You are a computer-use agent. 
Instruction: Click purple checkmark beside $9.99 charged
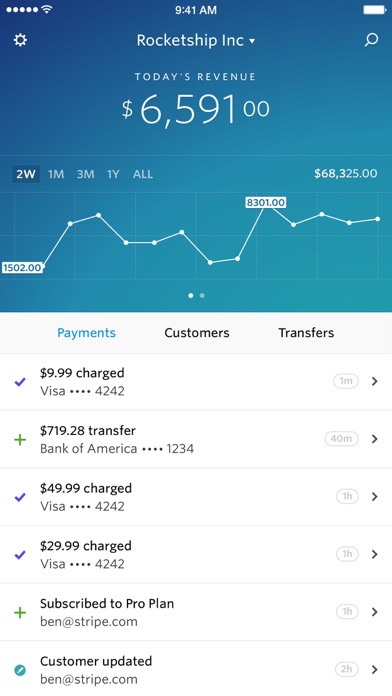pyautogui.click(x=20, y=381)
